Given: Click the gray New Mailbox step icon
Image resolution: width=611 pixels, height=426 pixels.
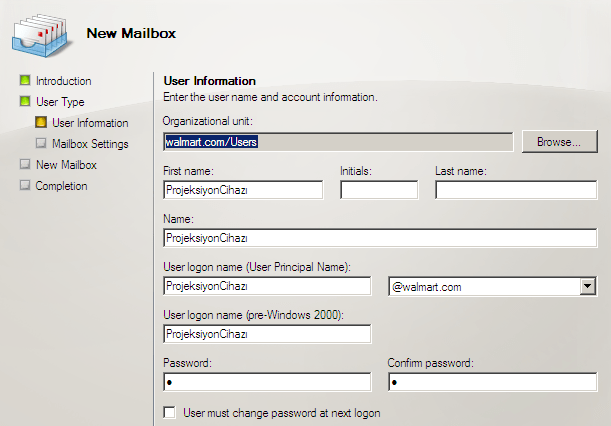Looking at the screenshot, I should pyautogui.click(x=25, y=165).
